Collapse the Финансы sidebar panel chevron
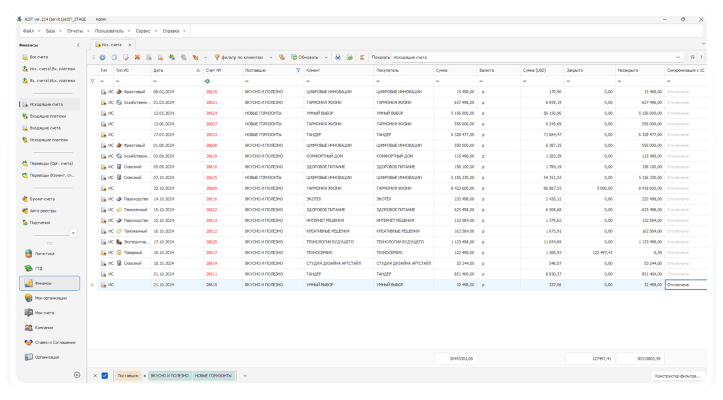The height and width of the screenshot is (400, 723). pos(78,45)
